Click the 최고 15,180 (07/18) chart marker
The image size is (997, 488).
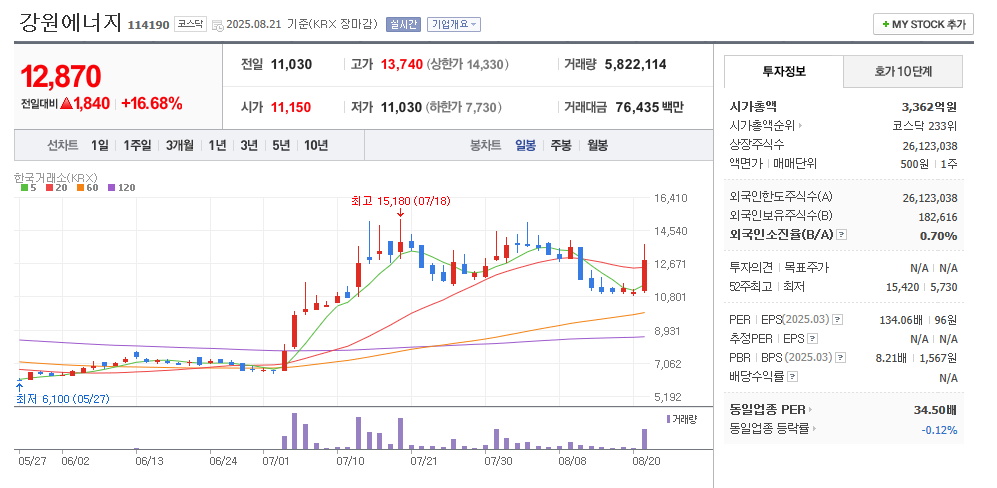pyautogui.click(x=401, y=201)
